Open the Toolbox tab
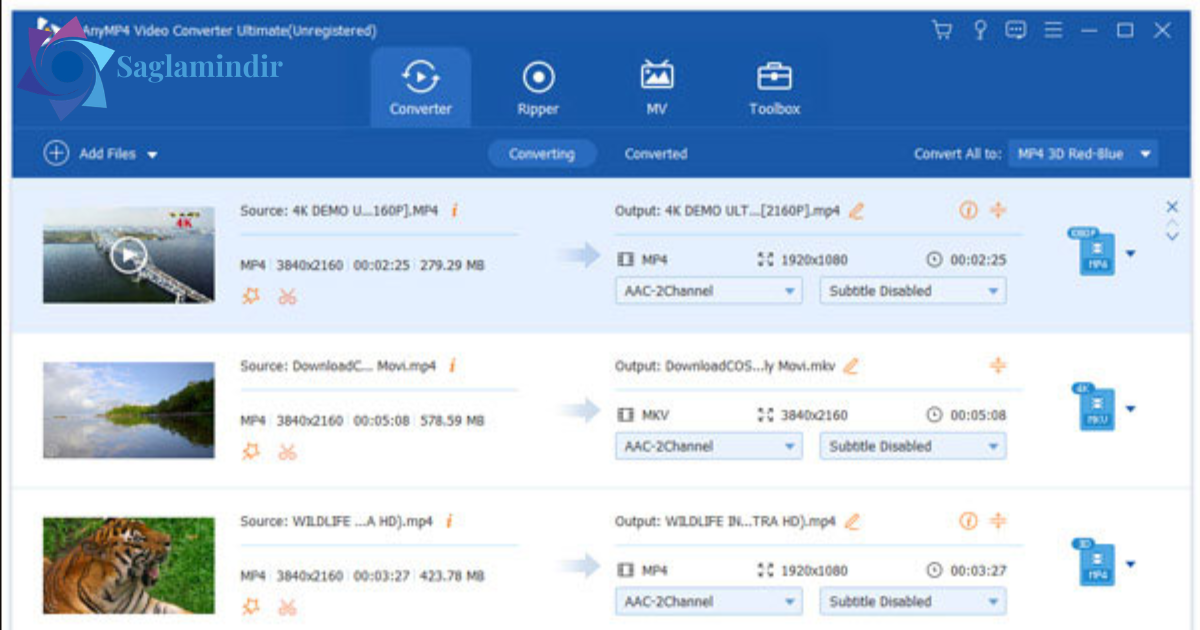The height and width of the screenshot is (630, 1200). coord(775,87)
